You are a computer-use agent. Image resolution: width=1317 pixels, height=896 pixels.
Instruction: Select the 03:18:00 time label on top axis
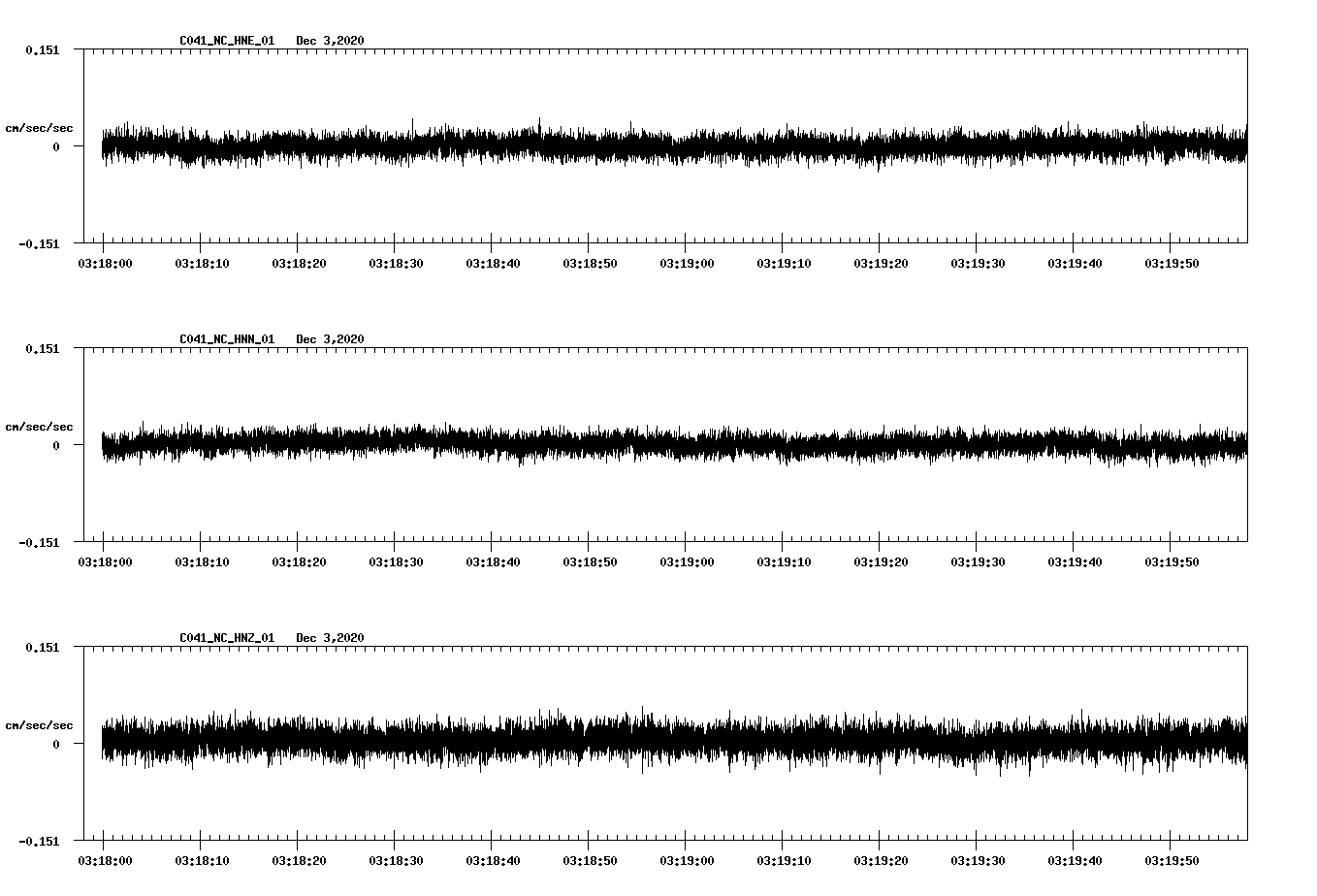click(x=107, y=261)
